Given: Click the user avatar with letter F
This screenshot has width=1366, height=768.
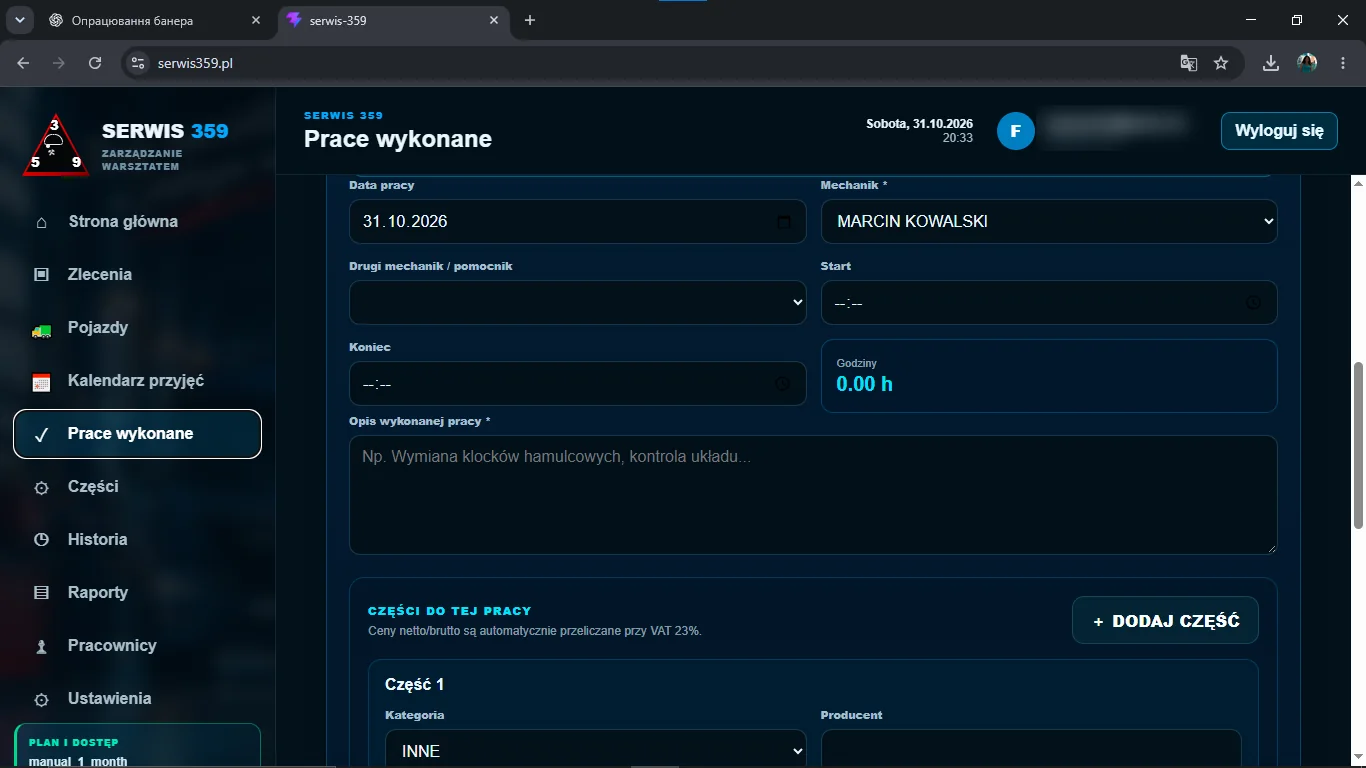Looking at the screenshot, I should (x=1015, y=131).
